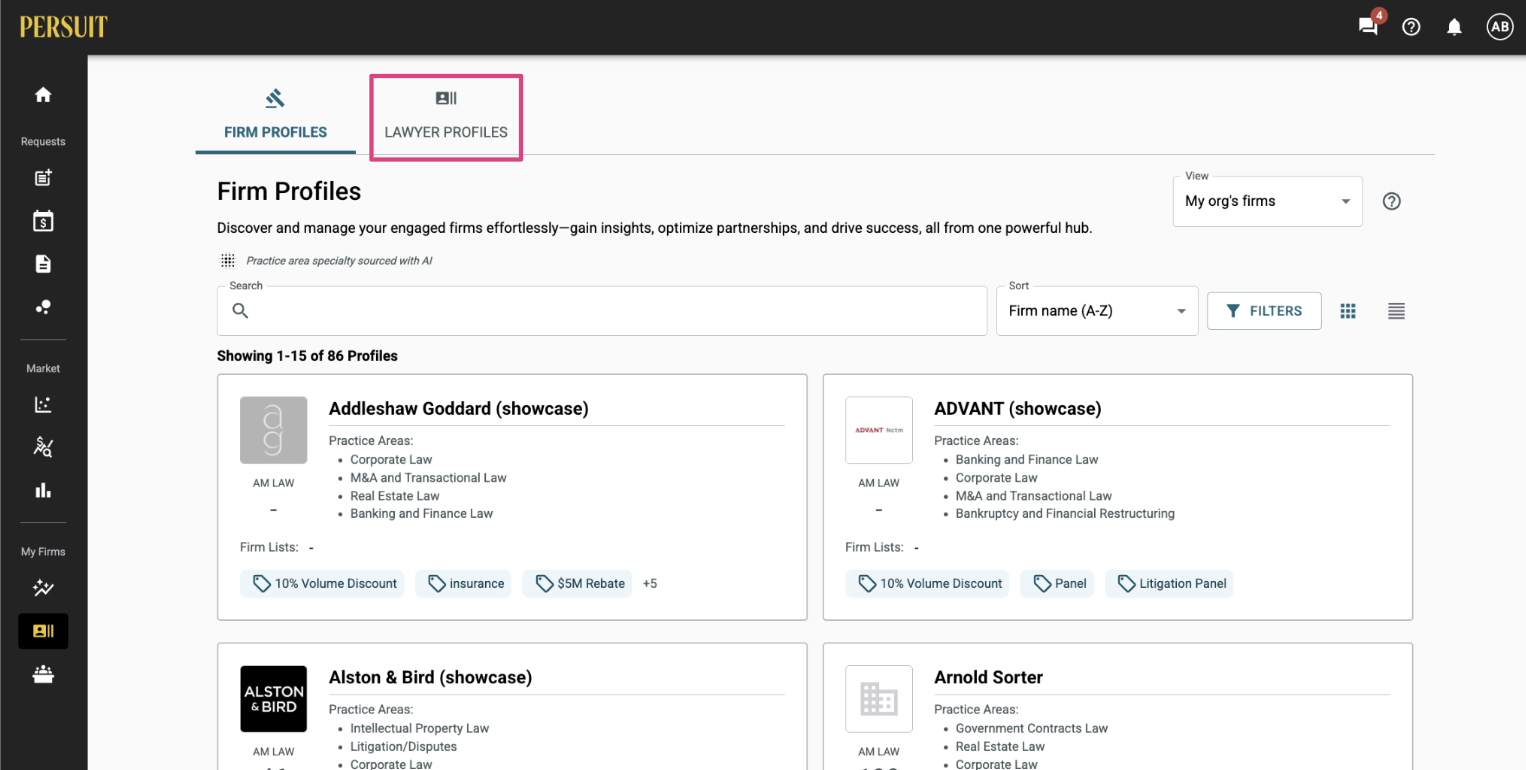Click ADVANT's 10% Volume Discount tag

click(x=927, y=584)
